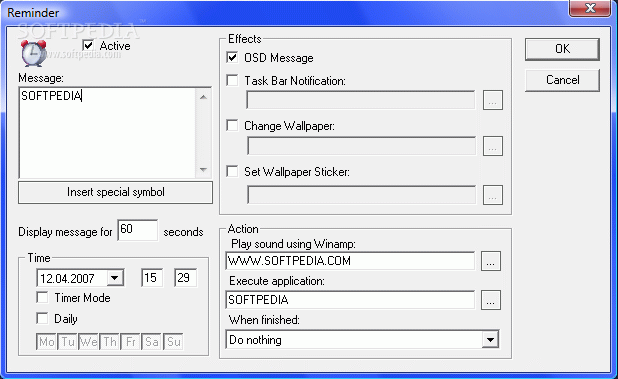Toggle the Th weekday button

[x=110, y=342]
